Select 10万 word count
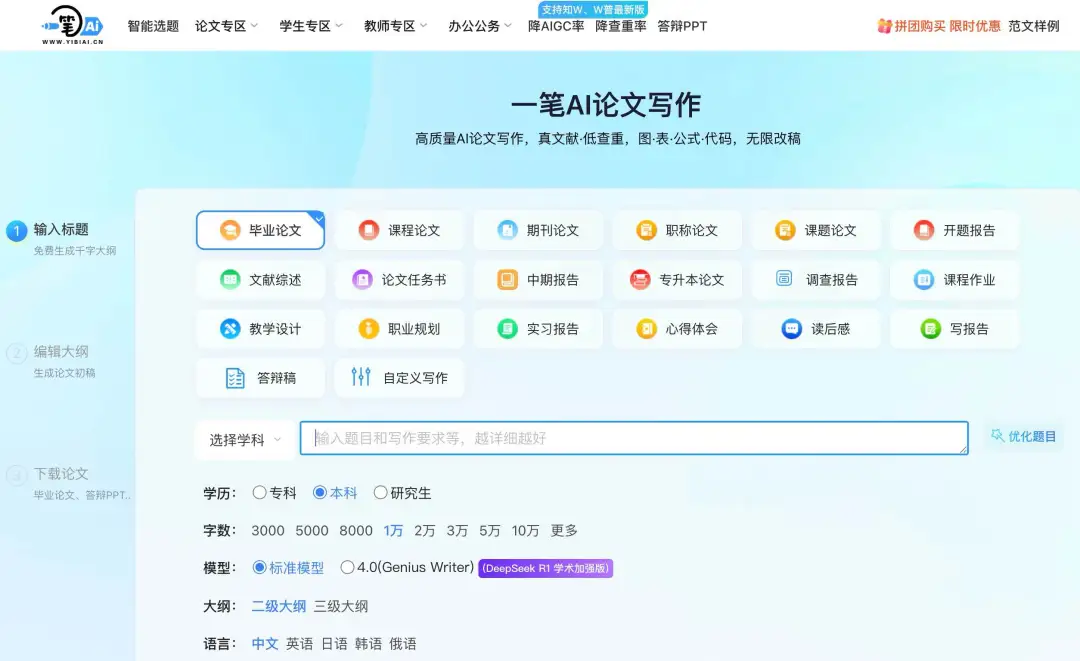This screenshot has height=661, width=1080. (526, 530)
